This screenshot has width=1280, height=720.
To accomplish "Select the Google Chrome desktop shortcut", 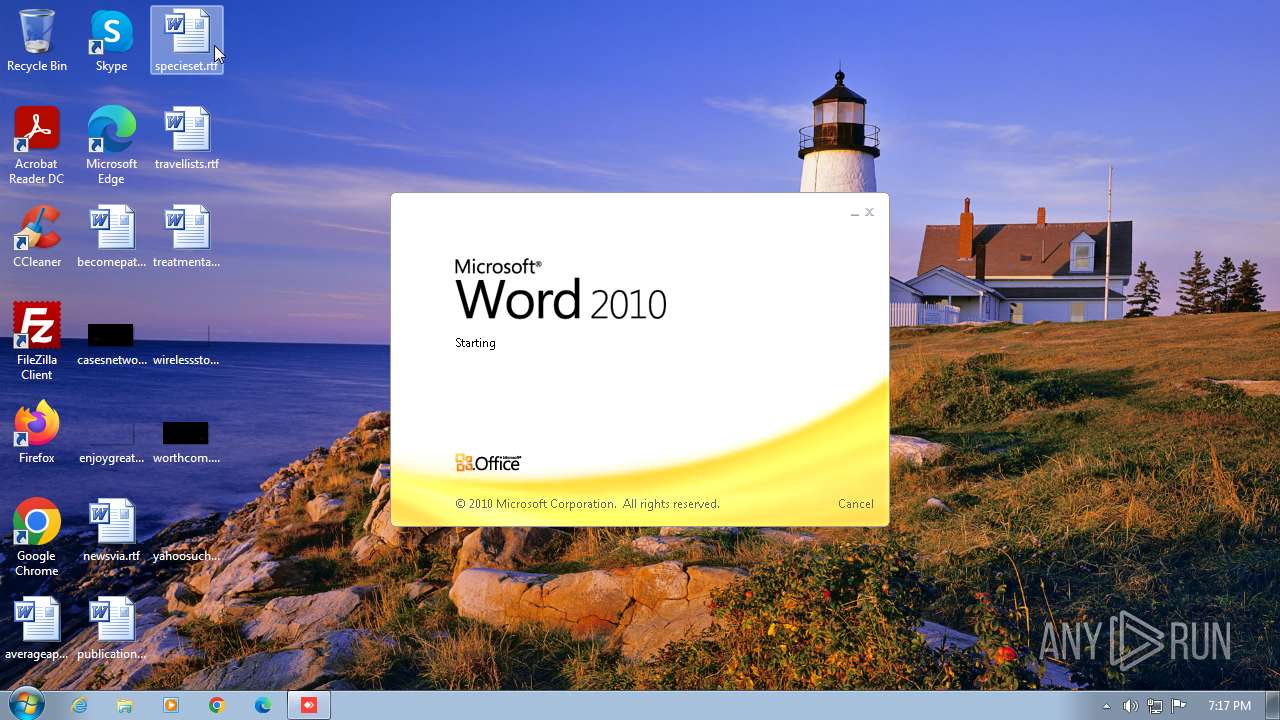I will 37,537.
